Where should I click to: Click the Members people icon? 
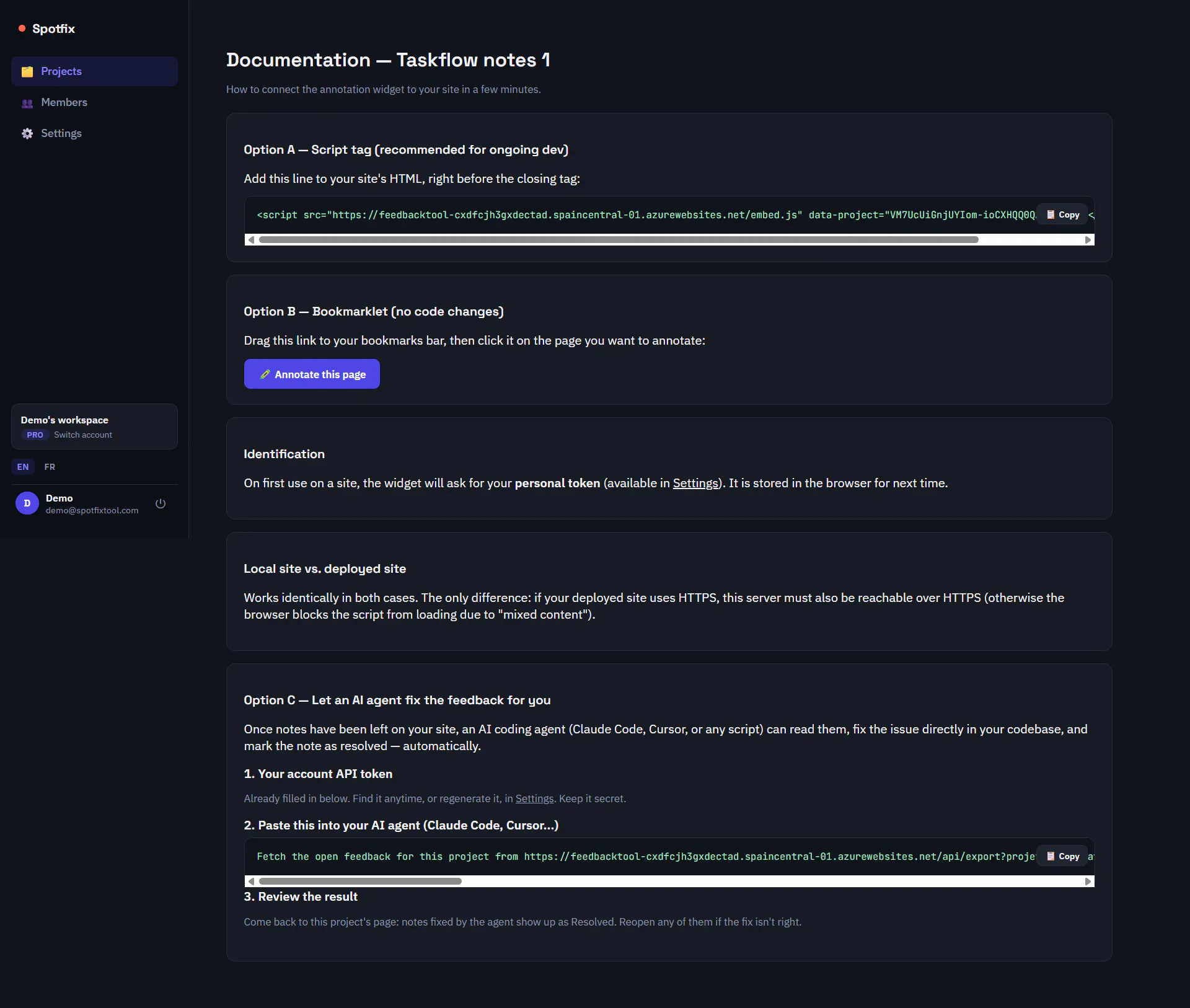click(x=27, y=103)
